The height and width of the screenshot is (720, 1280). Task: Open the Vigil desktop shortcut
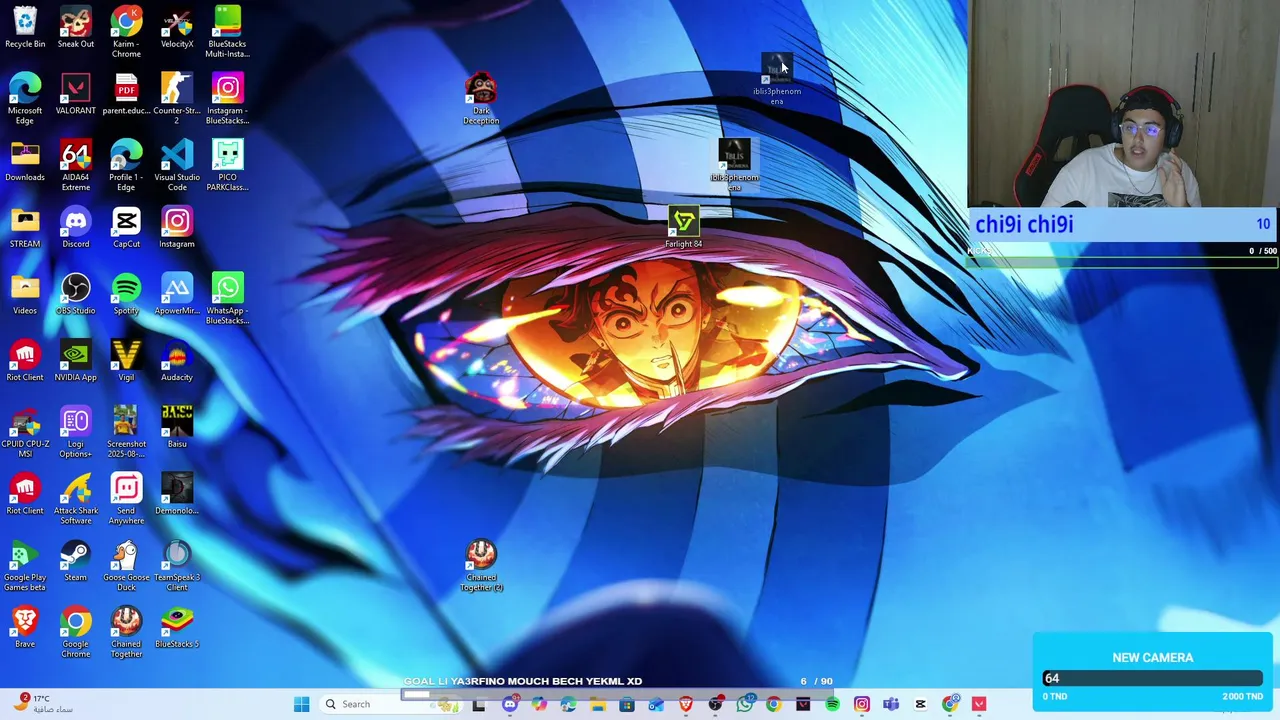click(126, 361)
